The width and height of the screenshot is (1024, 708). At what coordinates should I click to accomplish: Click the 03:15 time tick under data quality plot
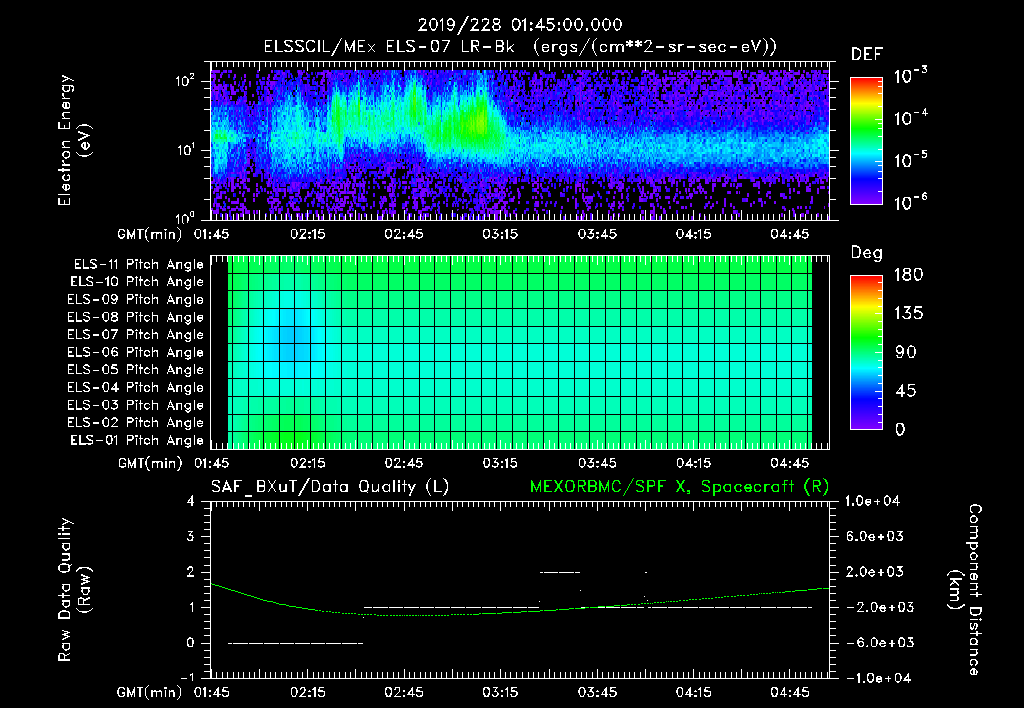(500, 692)
